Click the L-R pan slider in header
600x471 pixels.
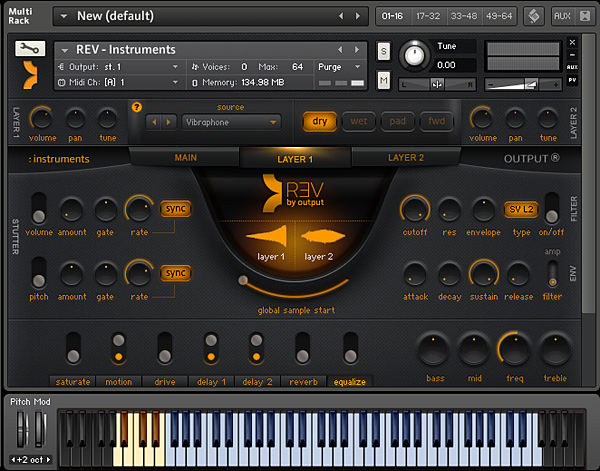point(437,85)
